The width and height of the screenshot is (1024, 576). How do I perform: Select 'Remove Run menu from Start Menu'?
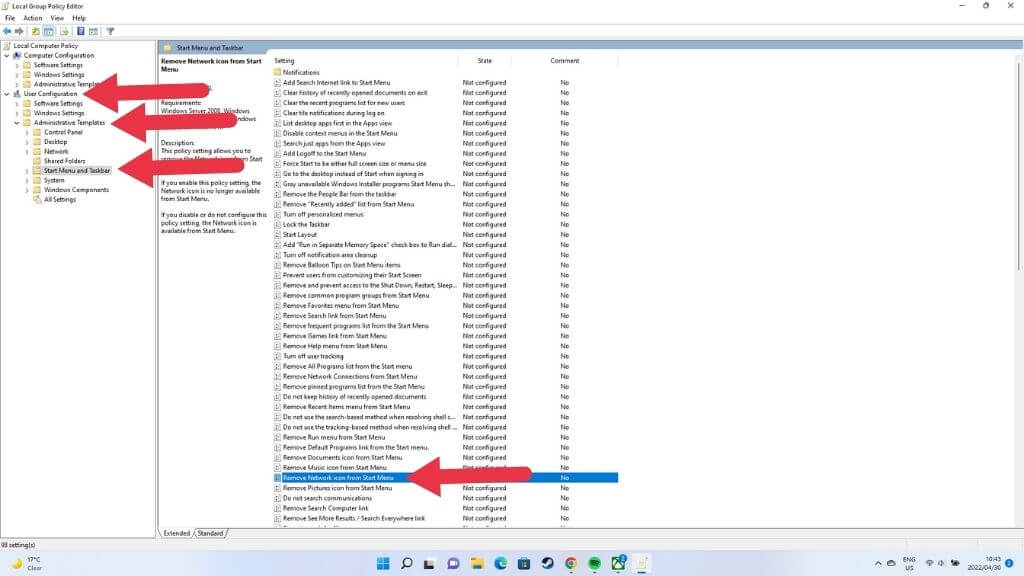click(334, 438)
